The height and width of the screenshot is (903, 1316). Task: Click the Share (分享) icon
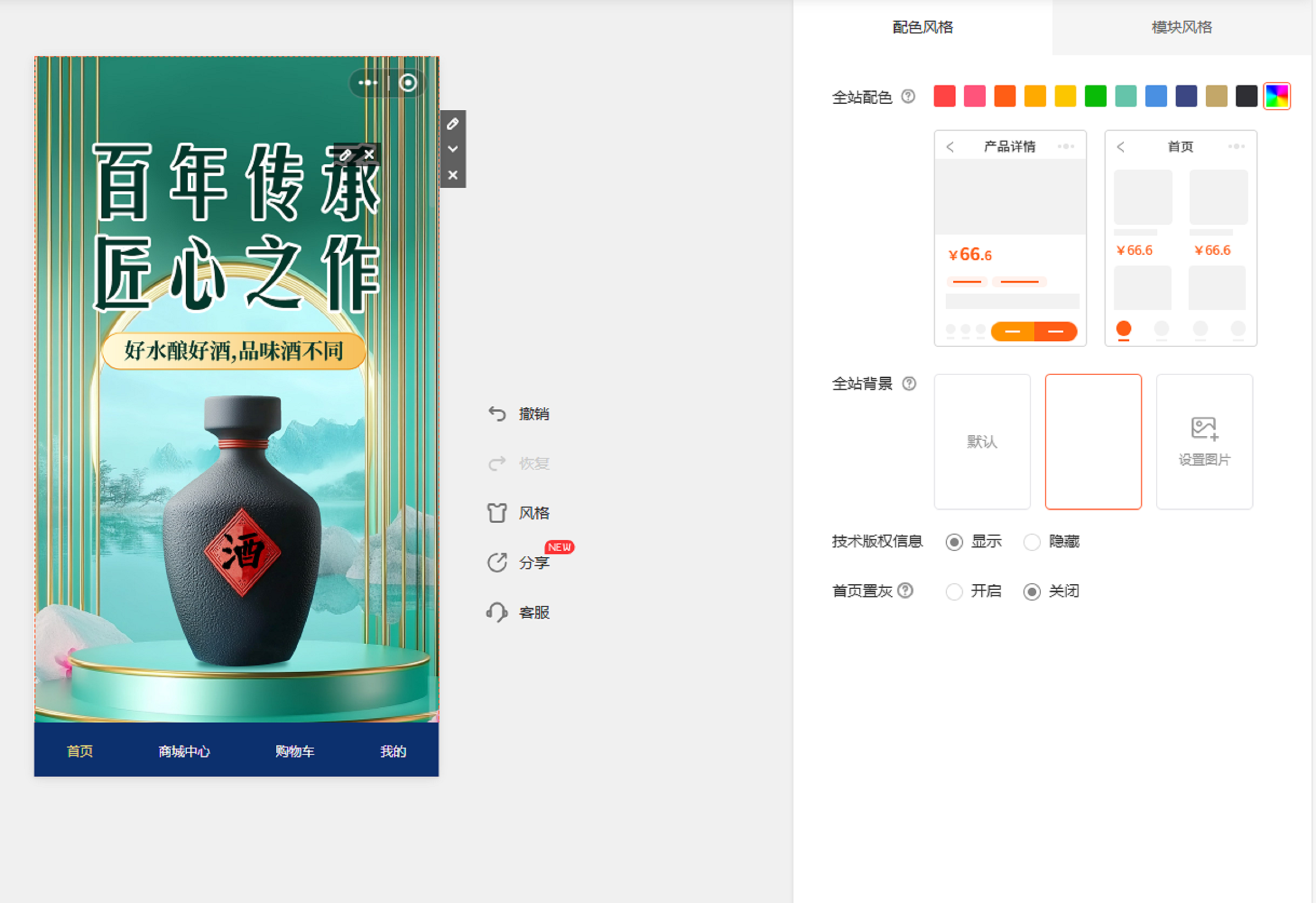tap(497, 563)
